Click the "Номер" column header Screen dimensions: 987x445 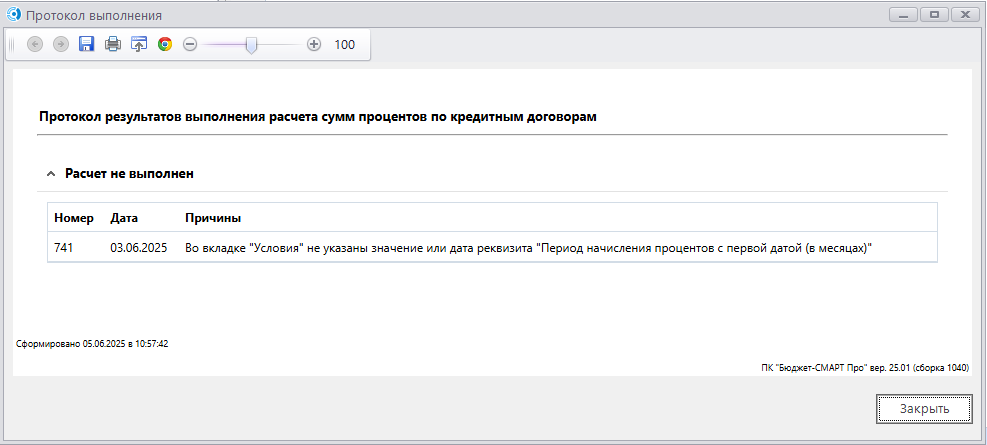(x=74, y=218)
